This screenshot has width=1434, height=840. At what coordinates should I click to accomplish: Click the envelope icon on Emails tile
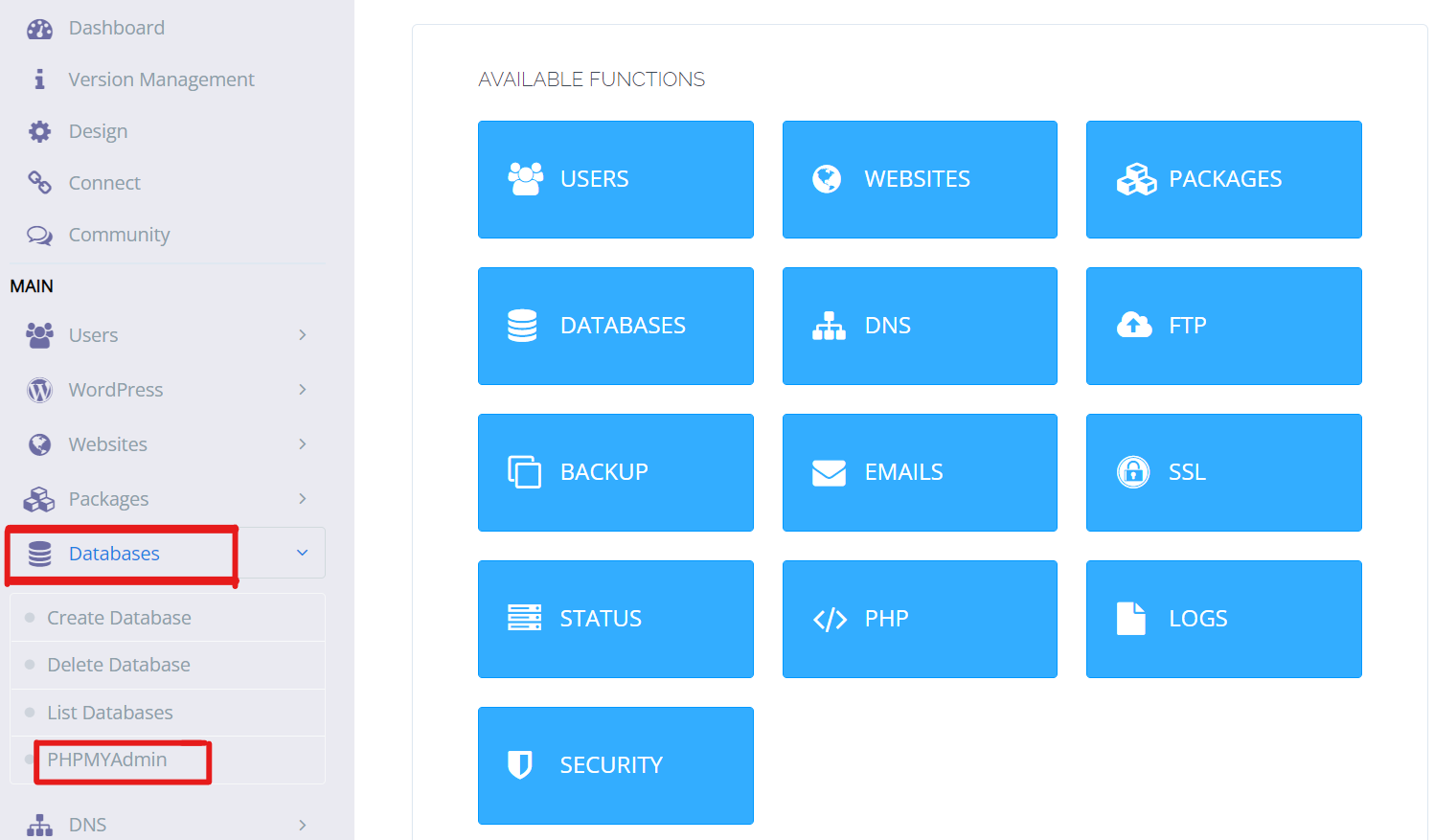click(x=829, y=472)
